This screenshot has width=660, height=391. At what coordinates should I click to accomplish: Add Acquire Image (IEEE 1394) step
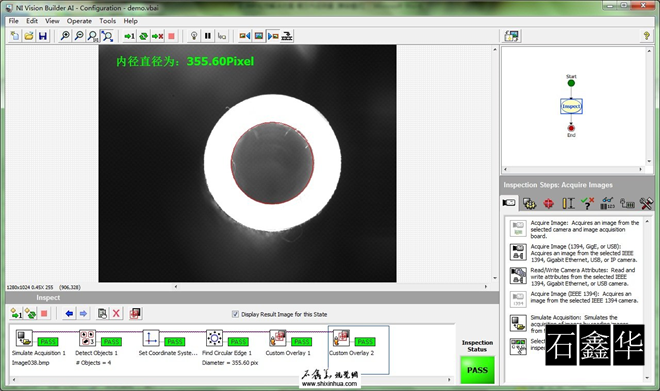575,298
